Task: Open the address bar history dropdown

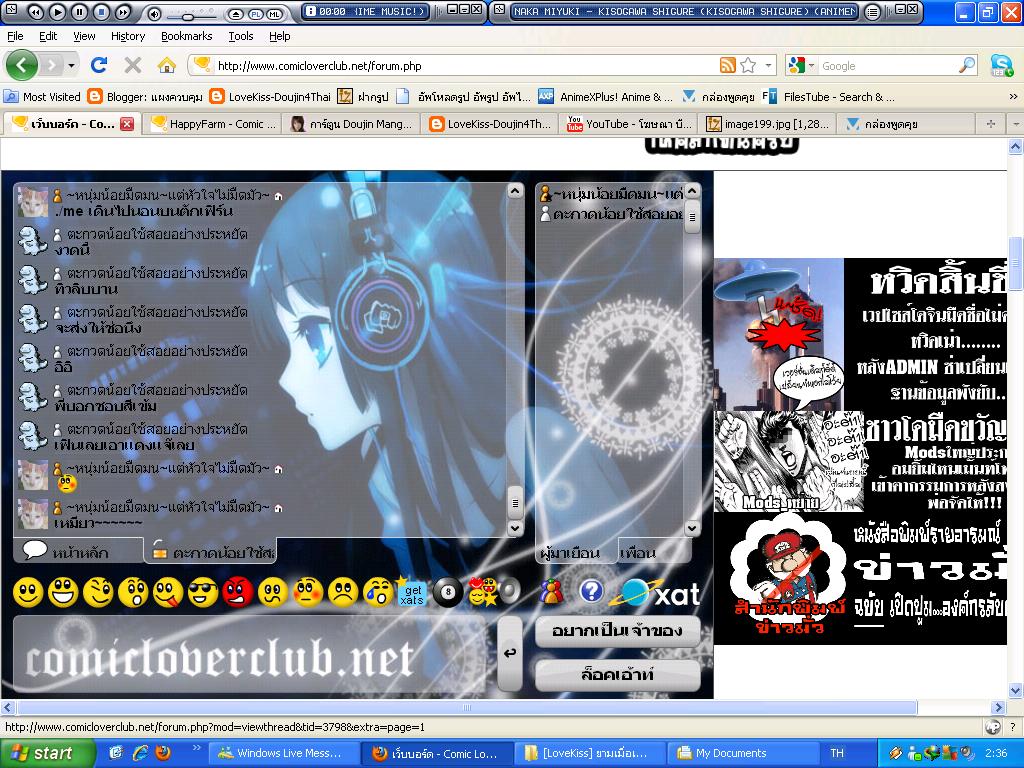Action: pos(768,65)
